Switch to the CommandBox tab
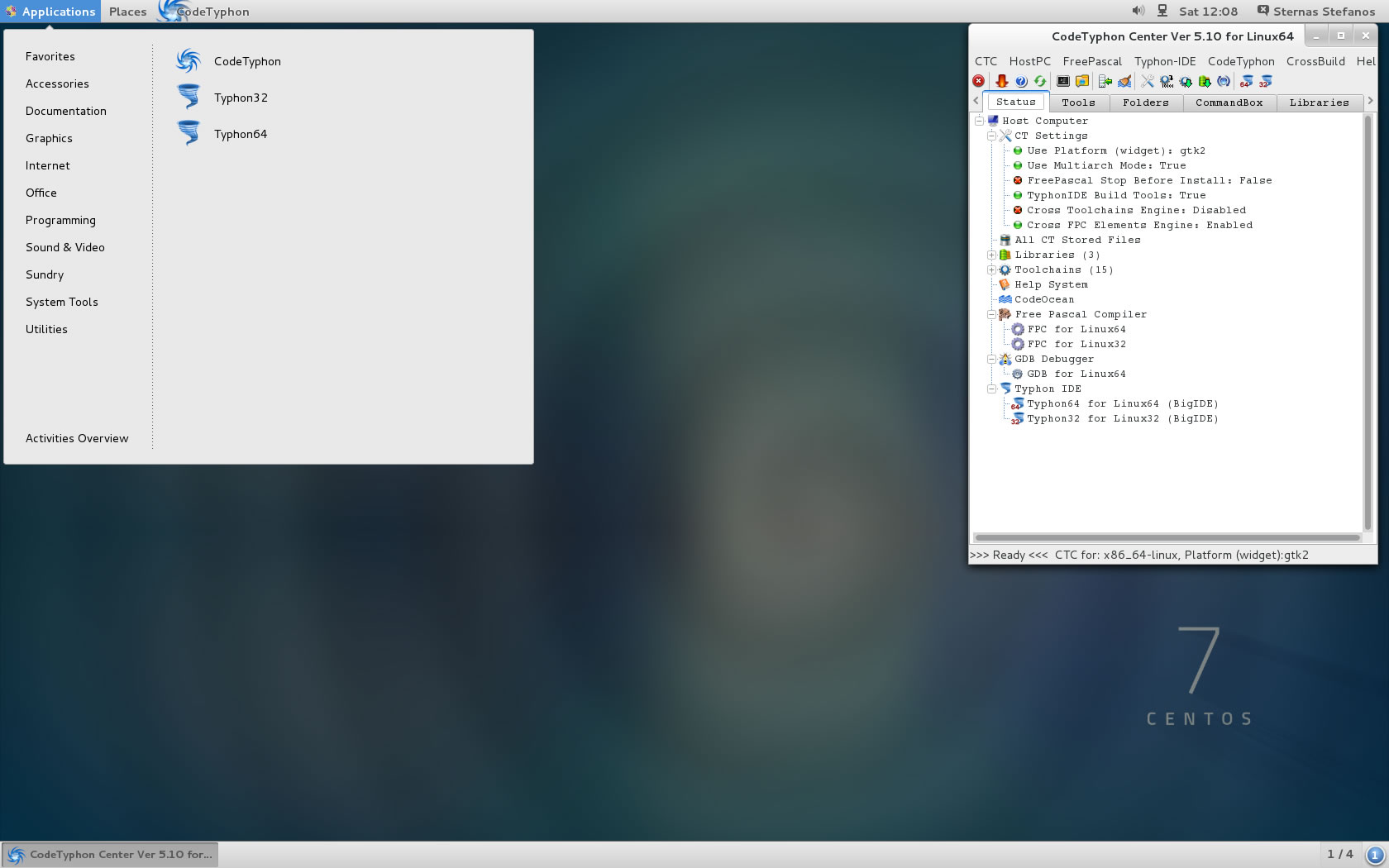The height and width of the screenshot is (868, 1389). (1229, 103)
